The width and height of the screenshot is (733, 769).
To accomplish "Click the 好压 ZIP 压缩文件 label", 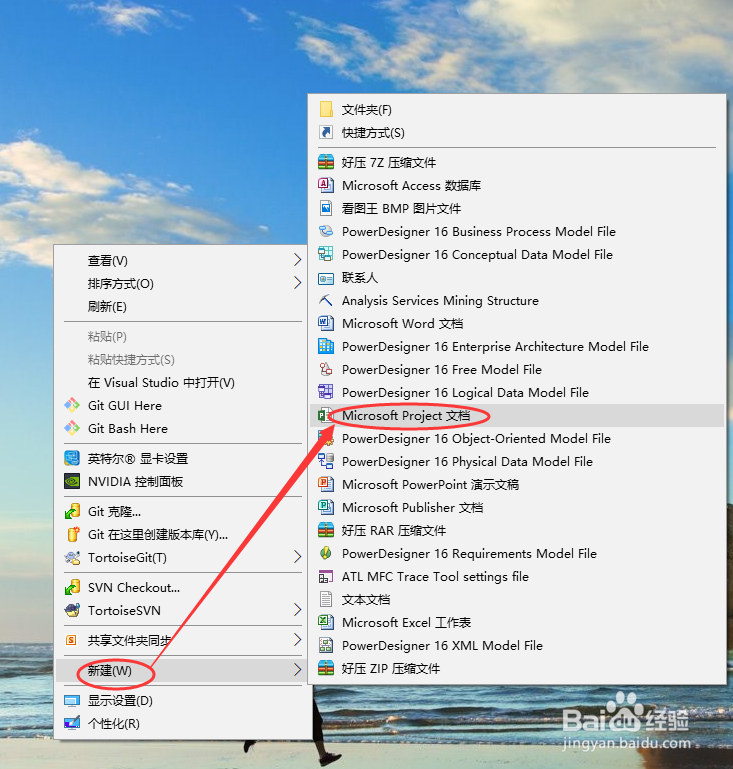I will [x=391, y=669].
